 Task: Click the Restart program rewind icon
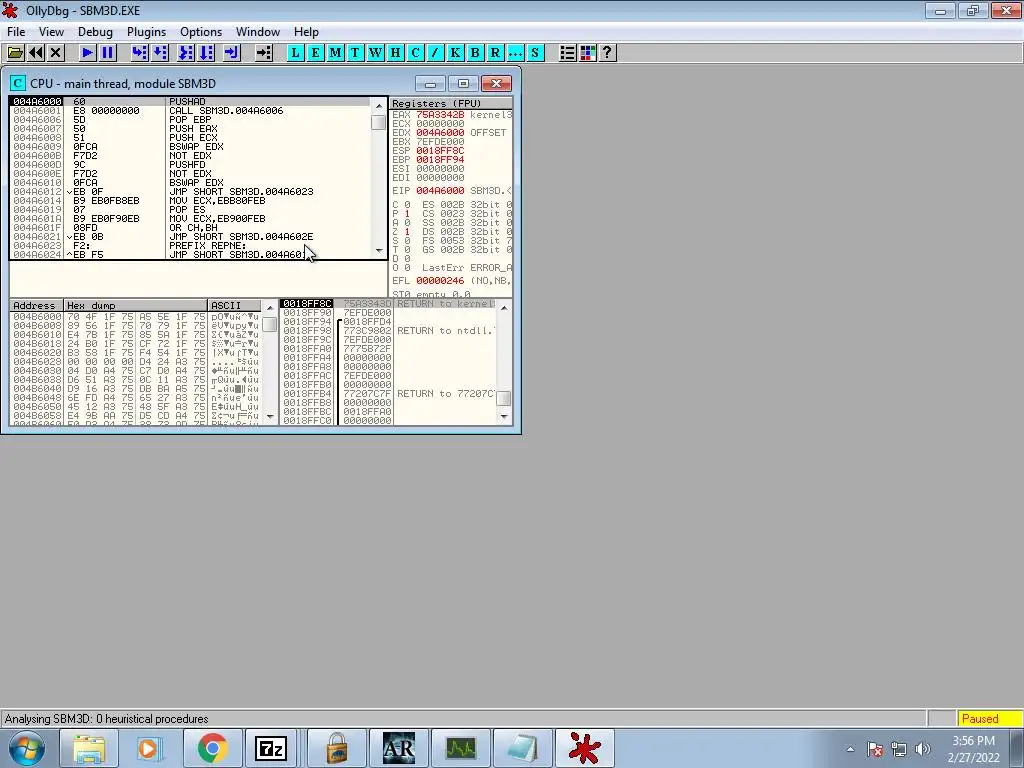click(x=36, y=53)
